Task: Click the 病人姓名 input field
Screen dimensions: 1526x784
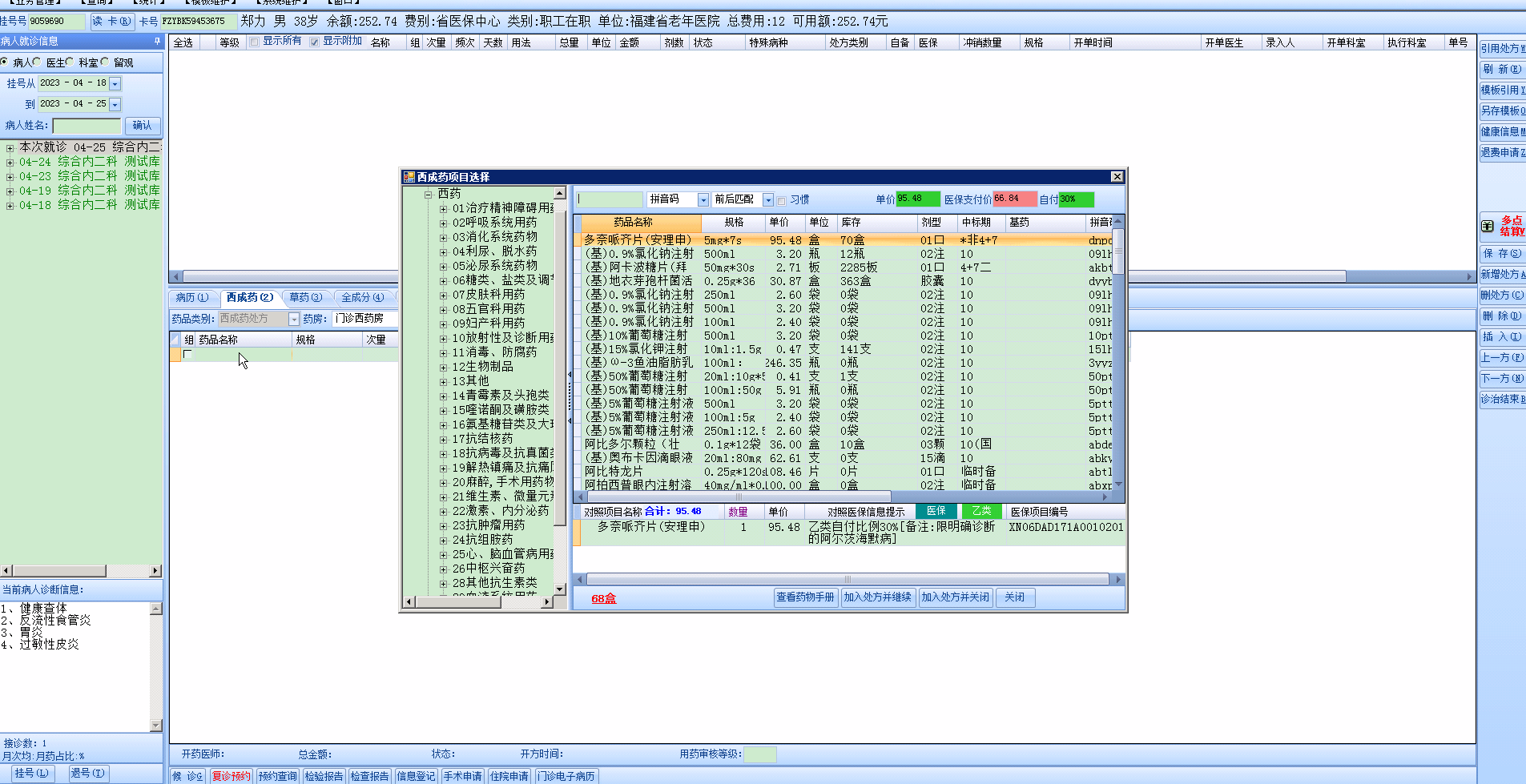Action: pyautogui.click(x=87, y=126)
